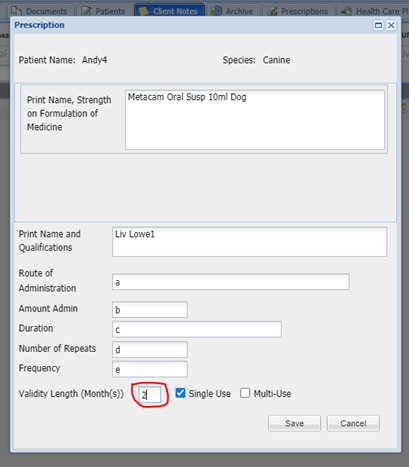Click the Prescriptions tab icon
Viewport: 409px width, 467px height.
(272, 11)
